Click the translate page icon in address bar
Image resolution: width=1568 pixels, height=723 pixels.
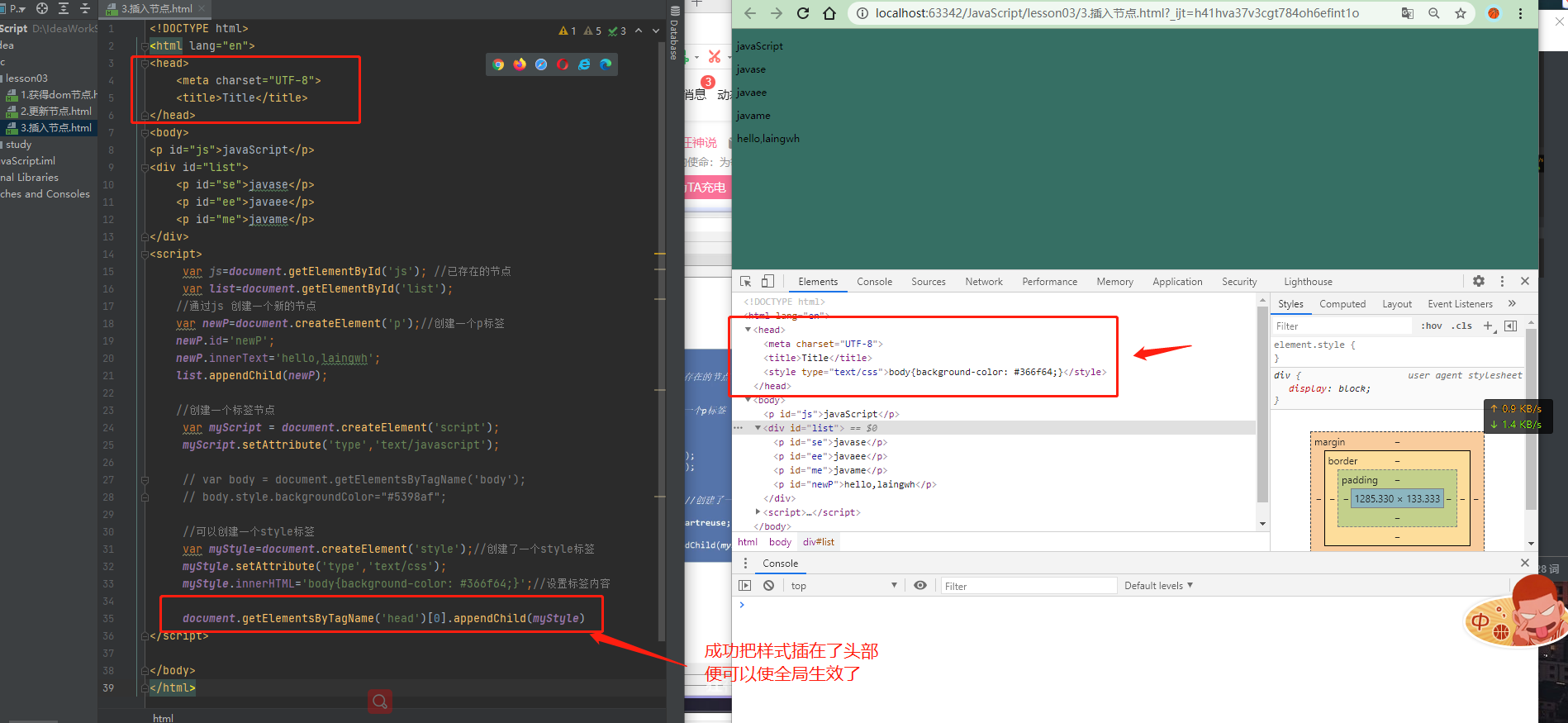pyautogui.click(x=1408, y=13)
